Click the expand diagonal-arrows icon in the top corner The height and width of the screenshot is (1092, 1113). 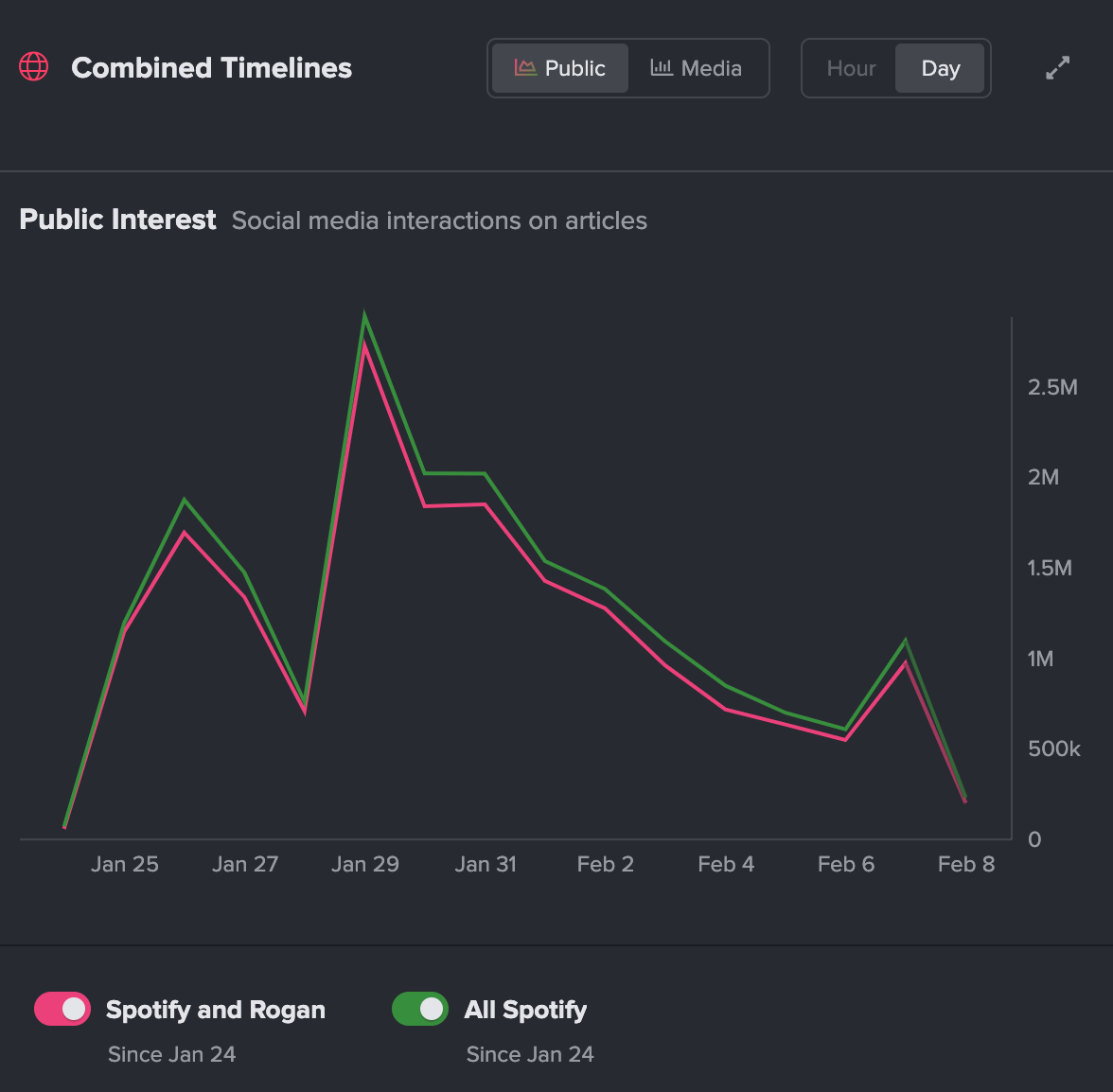(1057, 67)
